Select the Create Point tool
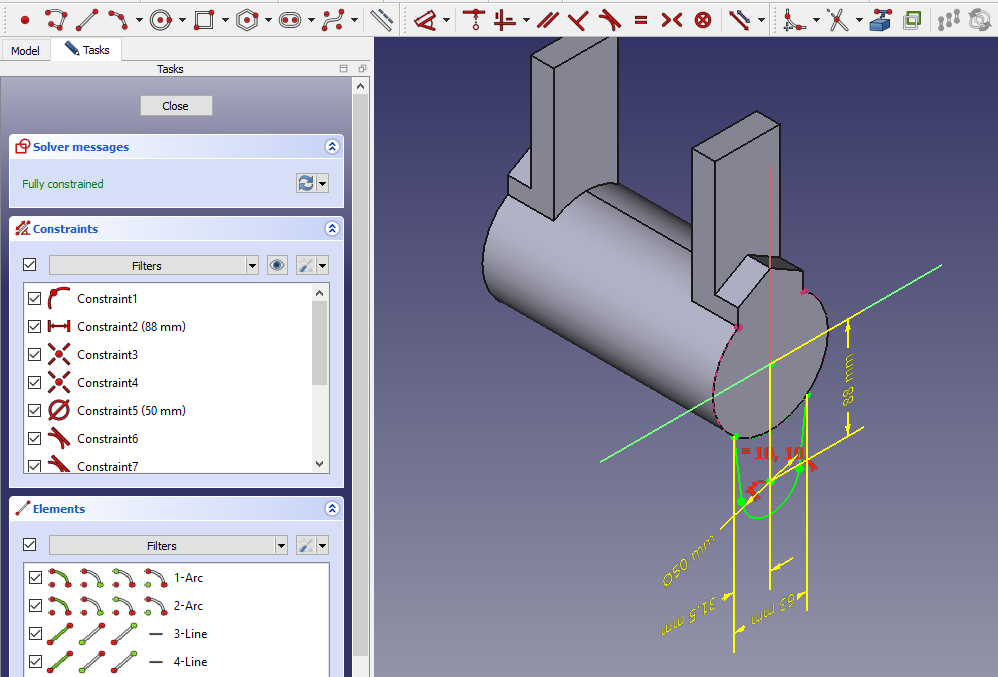 tap(25, 19)
